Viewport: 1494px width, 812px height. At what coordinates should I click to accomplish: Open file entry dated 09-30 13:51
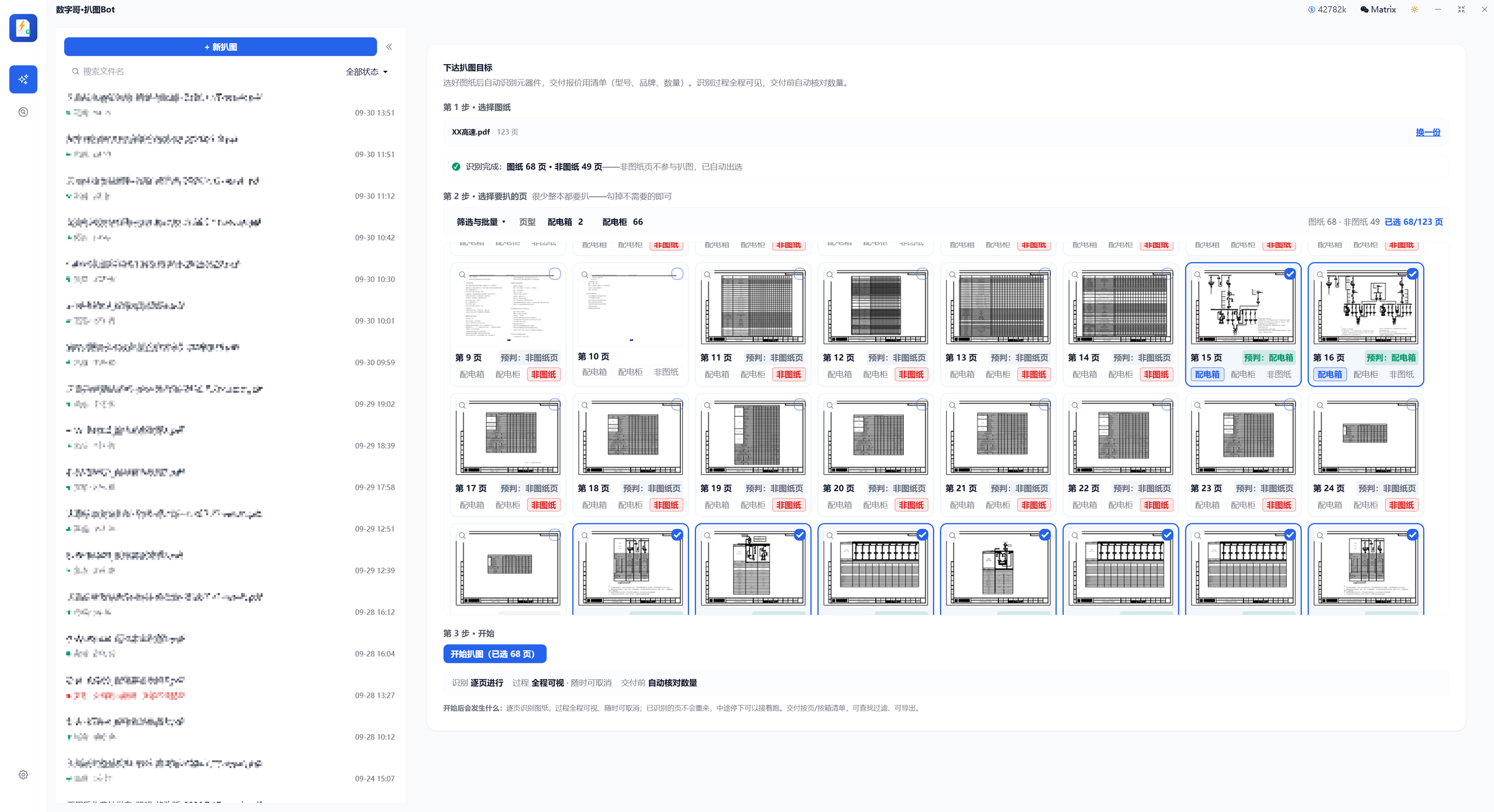230,105
